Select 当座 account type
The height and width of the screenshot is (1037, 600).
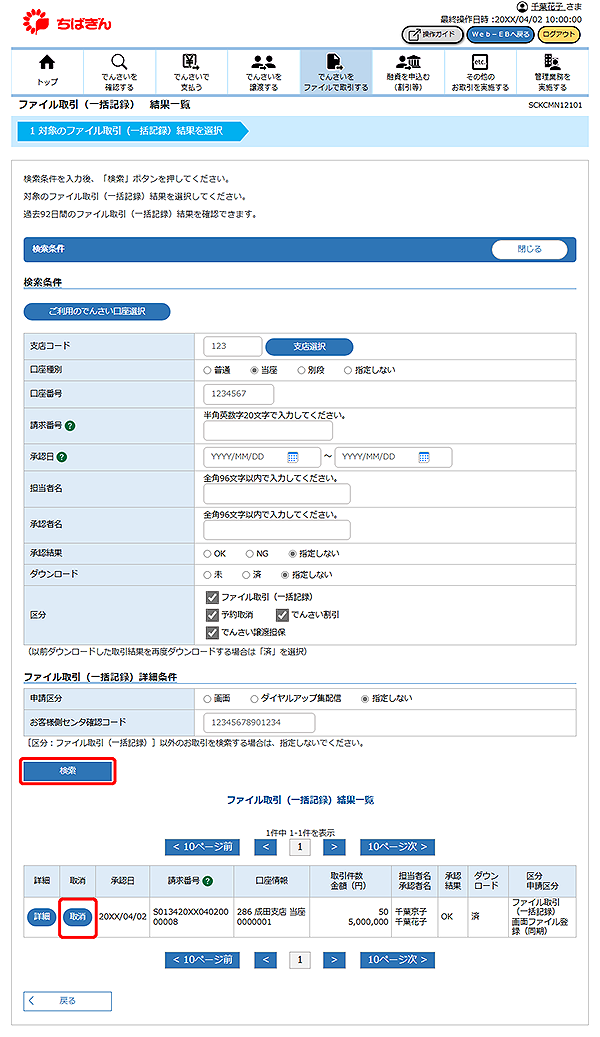point(254,370)
